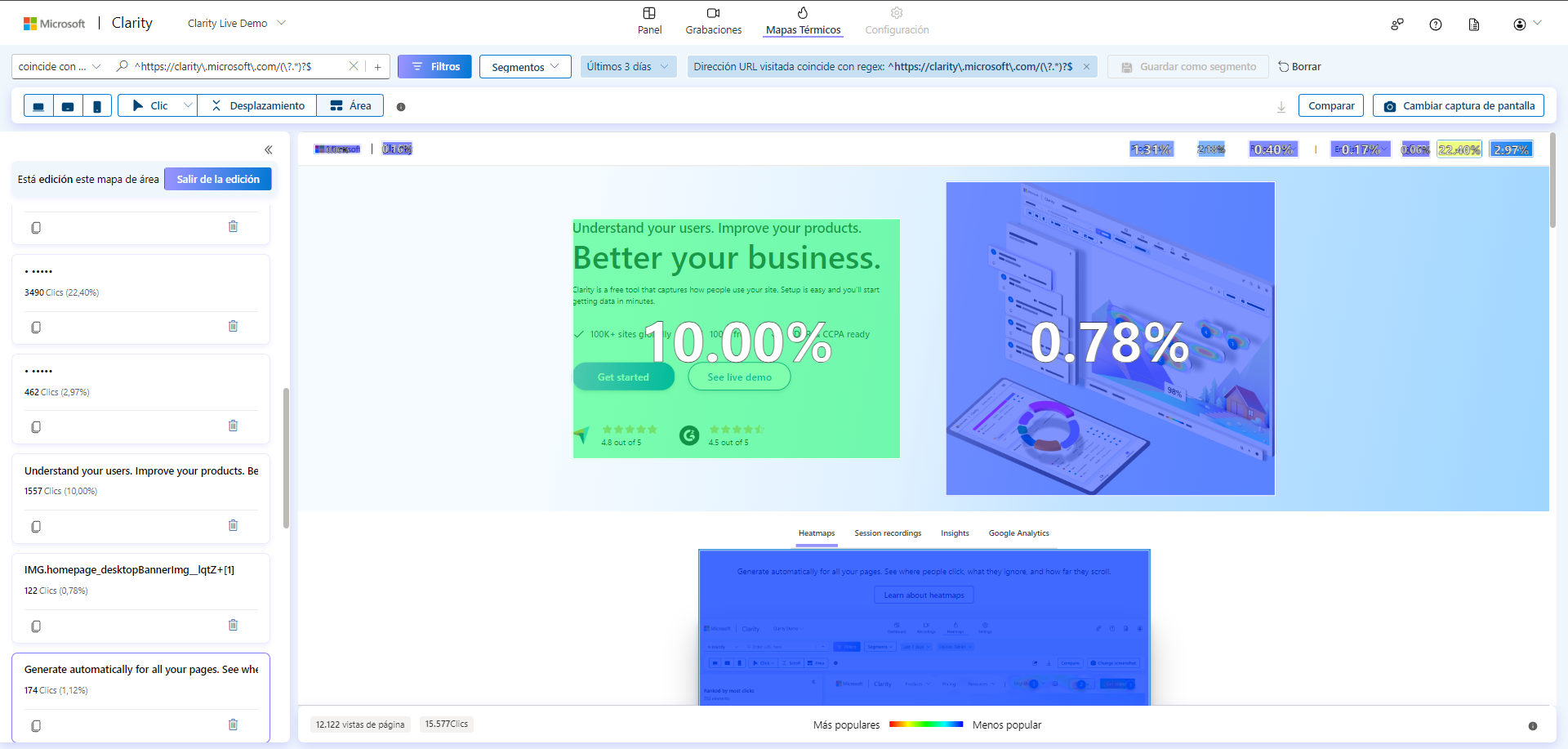1568x749 pixels.
Task: Copy the 462 Clics area entry
Action: (x=36, y=426)
